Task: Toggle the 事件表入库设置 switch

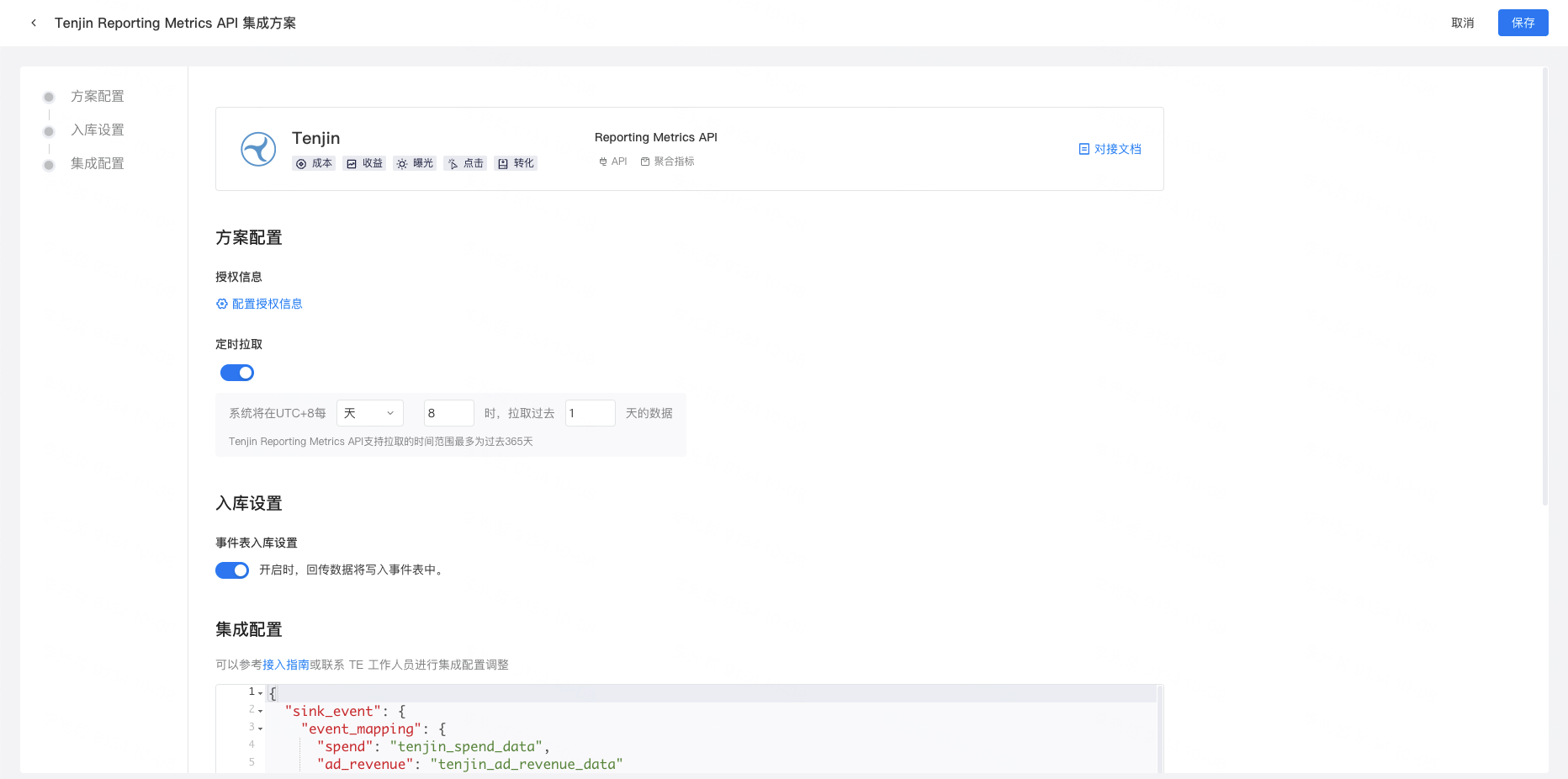Action: coord(232,570)
